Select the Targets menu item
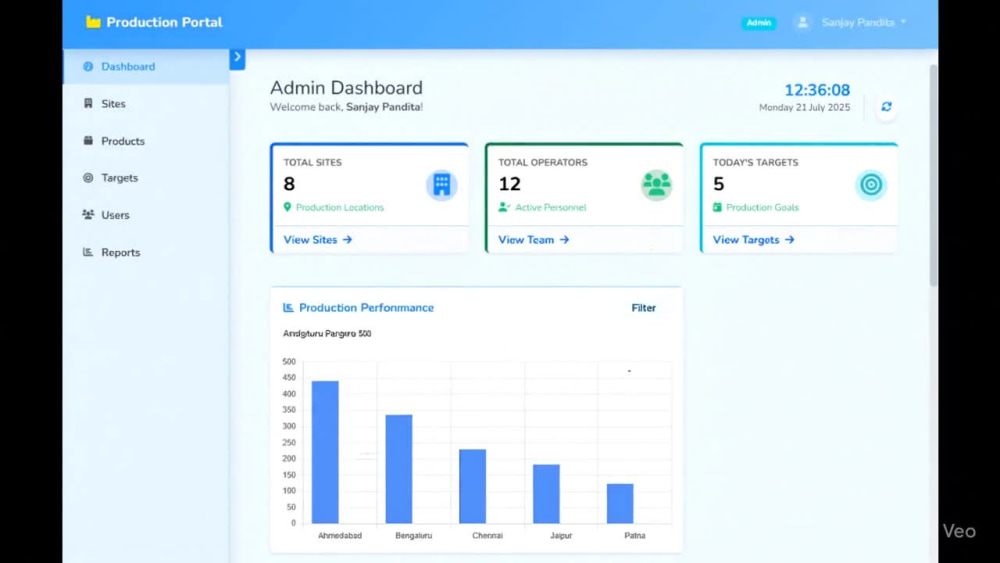The height and width of the screenshot is (563, 1000). [147, 178]
